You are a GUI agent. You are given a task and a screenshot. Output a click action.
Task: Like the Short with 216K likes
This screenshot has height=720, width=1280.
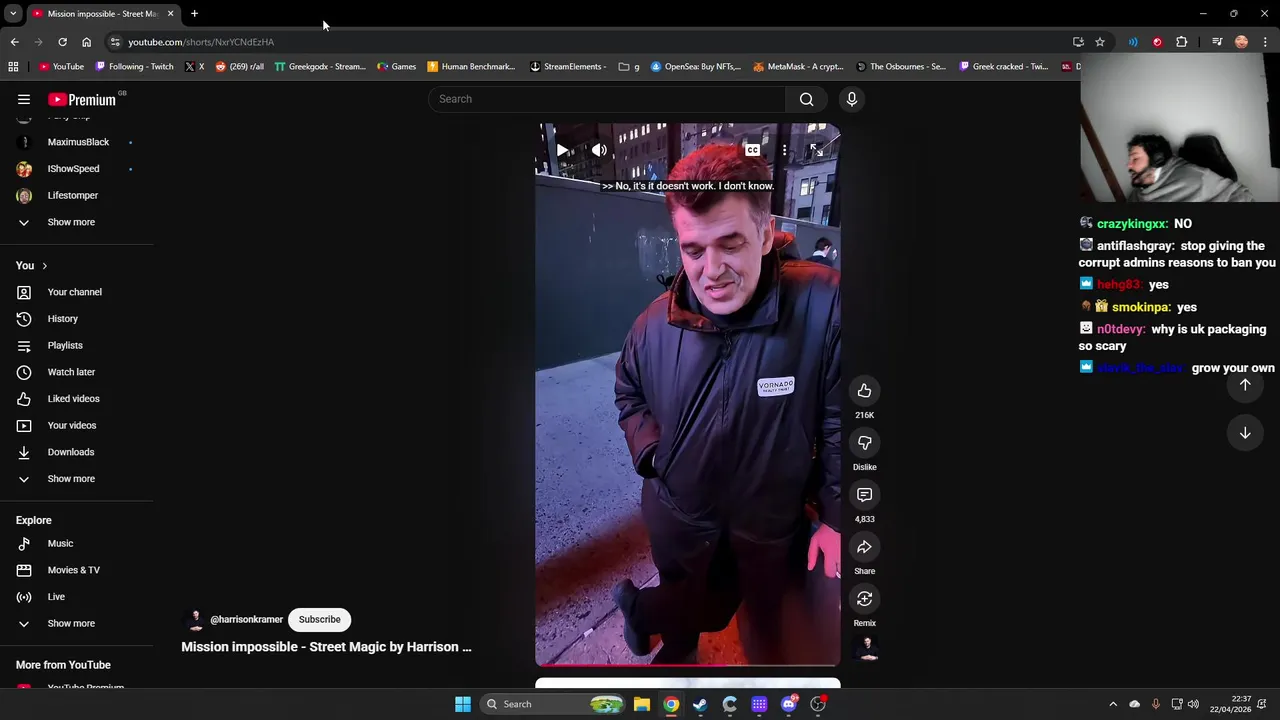[x=864, y=391]
